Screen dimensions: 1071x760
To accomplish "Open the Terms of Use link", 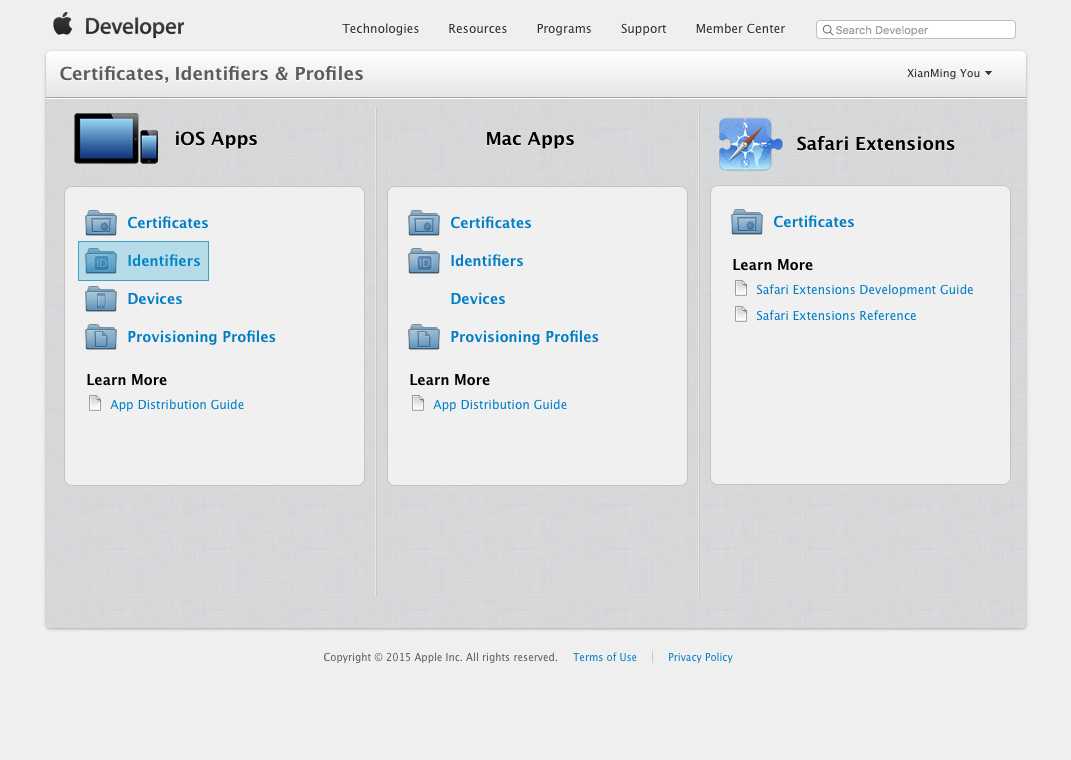I will [604, 657].
